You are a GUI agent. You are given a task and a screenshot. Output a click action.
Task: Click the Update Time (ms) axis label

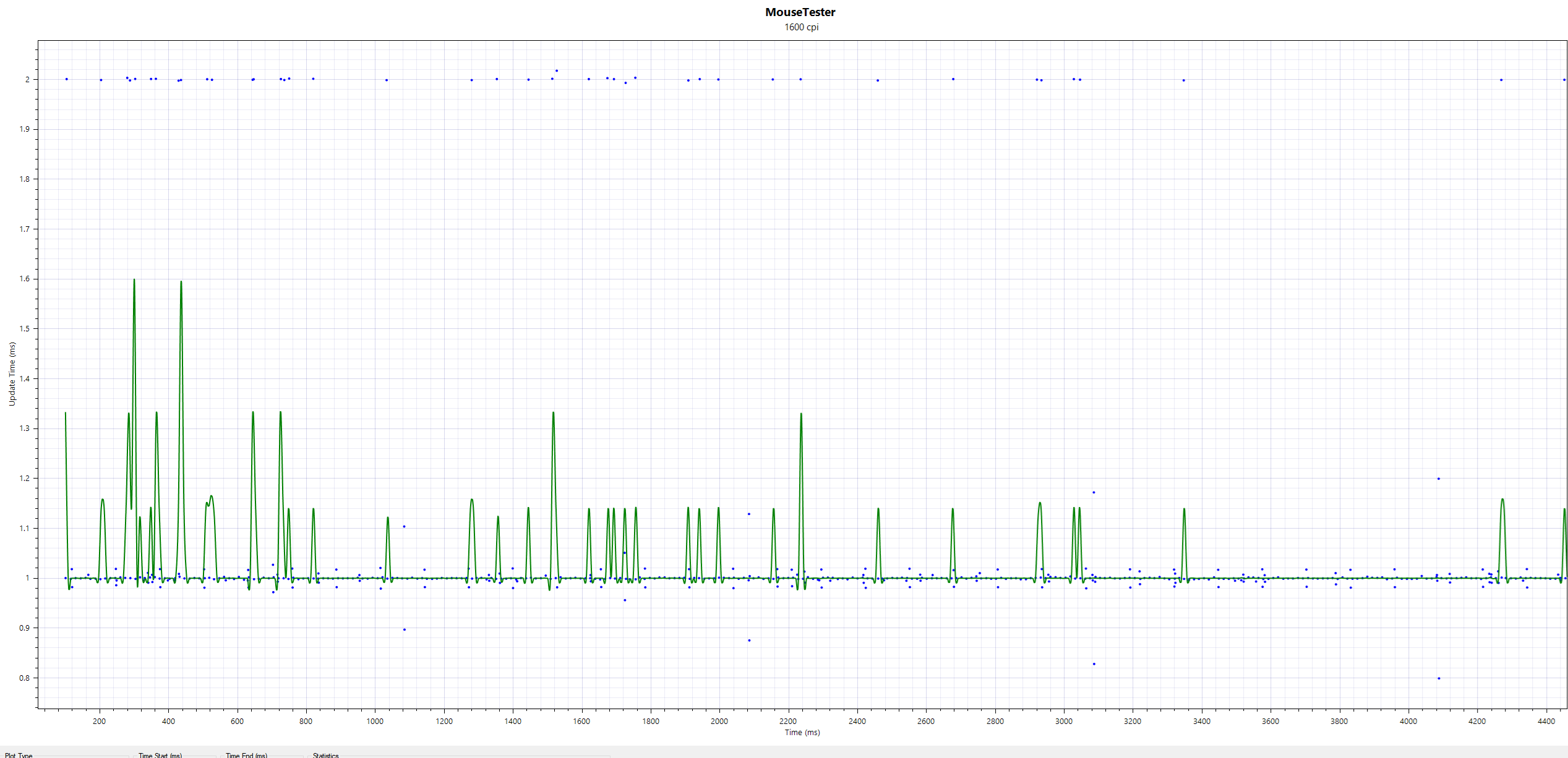tap(12, 374)
